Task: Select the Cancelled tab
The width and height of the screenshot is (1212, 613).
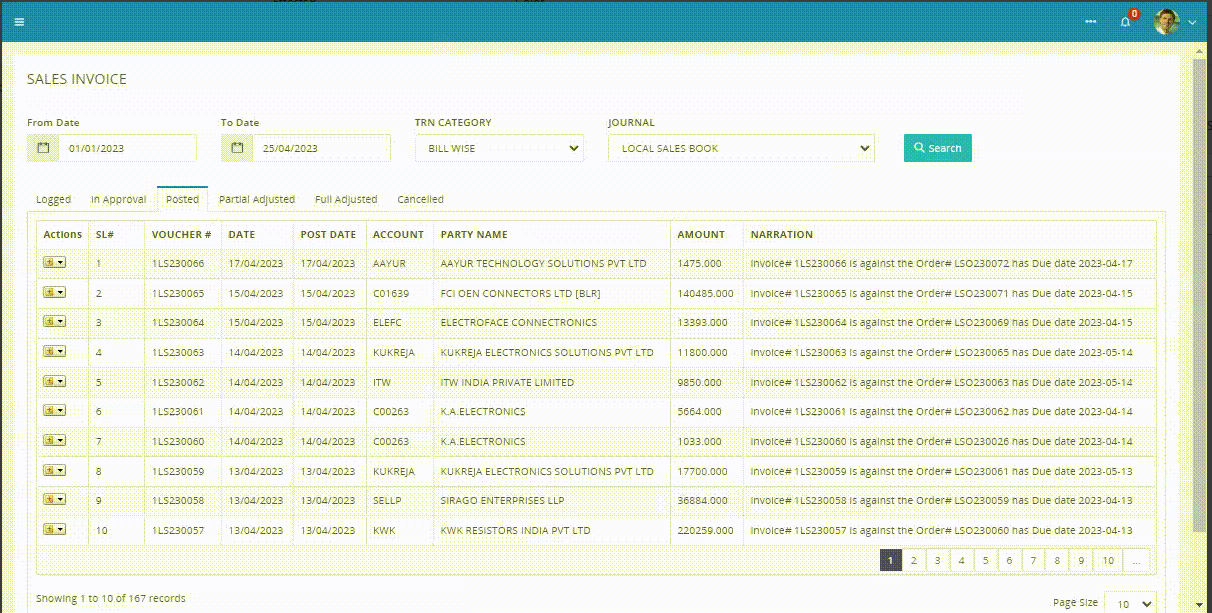Action: (420, 199)
